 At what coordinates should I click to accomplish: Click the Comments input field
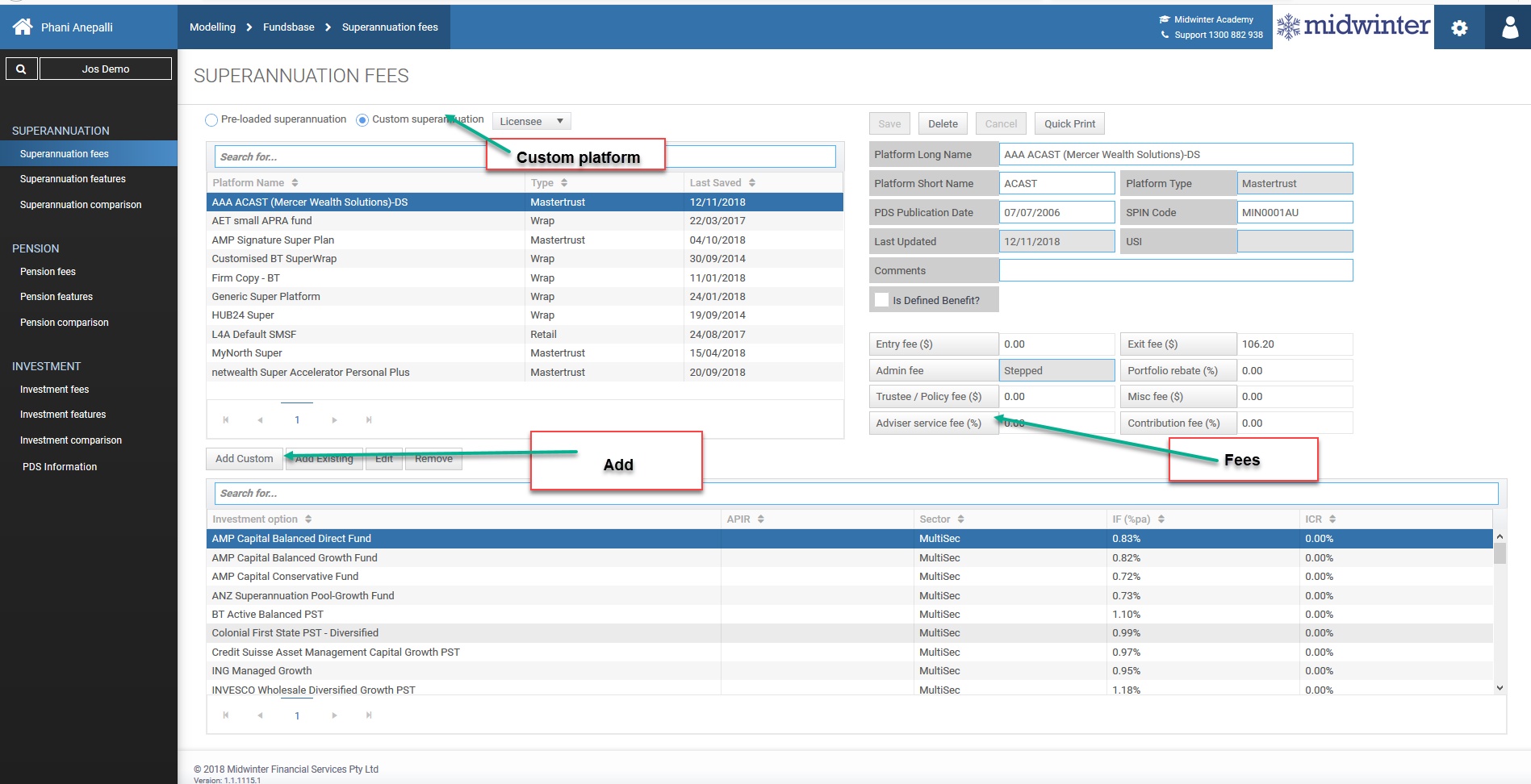coord(1176,270)
